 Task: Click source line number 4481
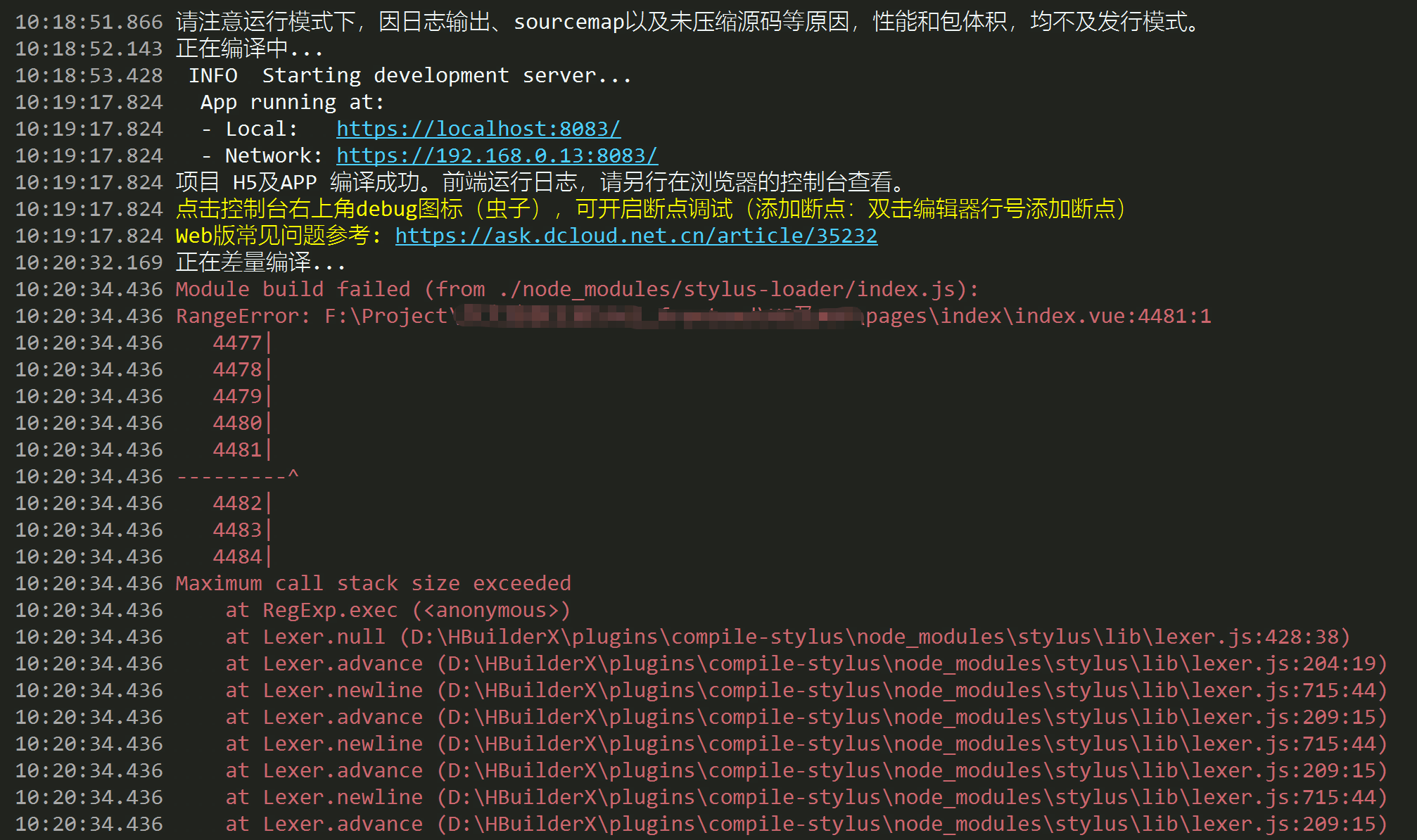tap(238, 450)
